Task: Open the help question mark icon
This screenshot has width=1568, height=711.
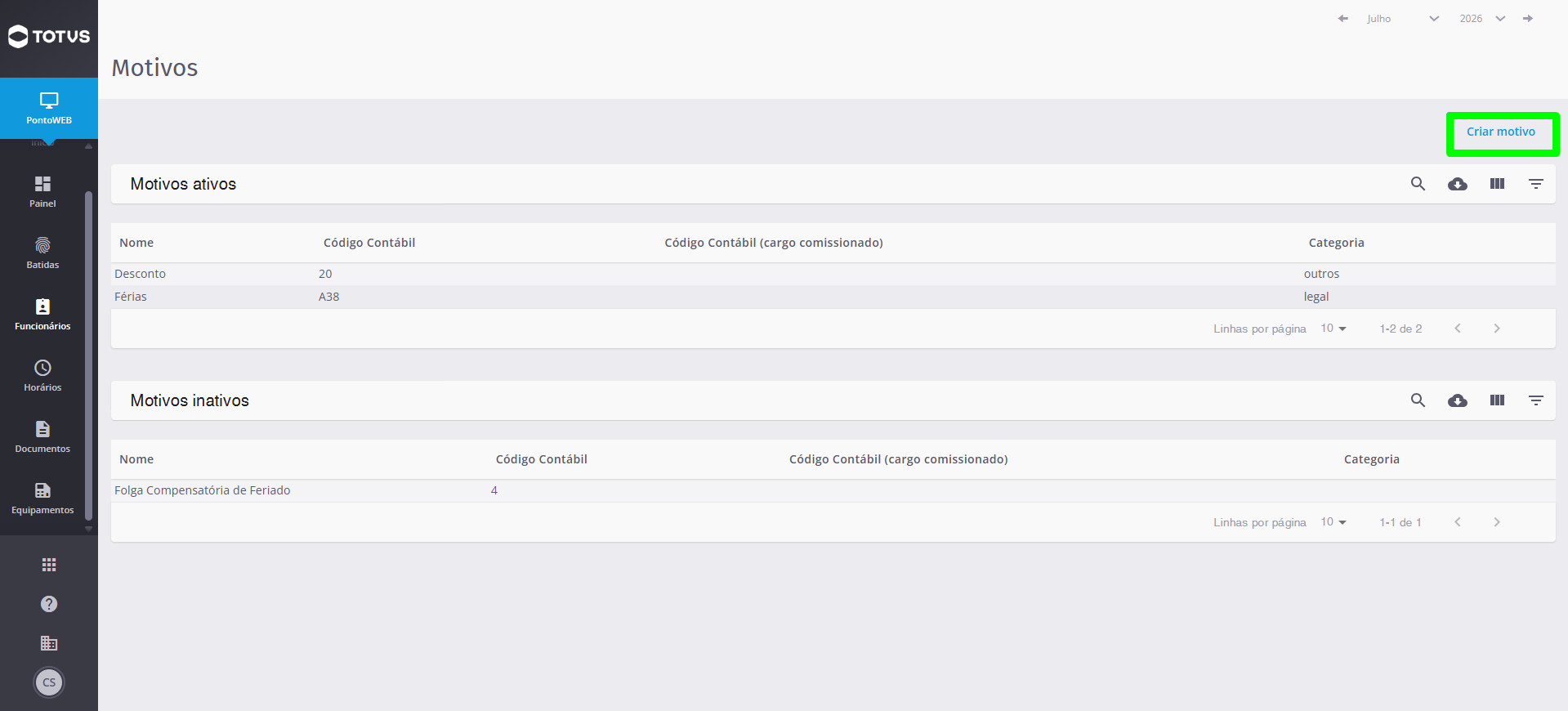Action: (49, 604)
